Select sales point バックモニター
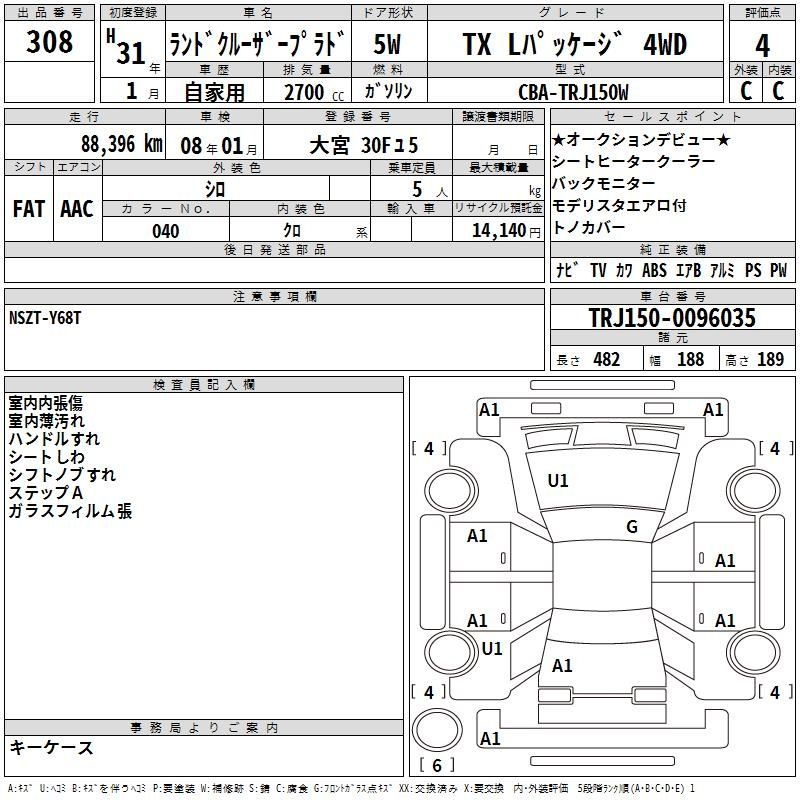This screenshot has height=800, width=800. [604, 183]
